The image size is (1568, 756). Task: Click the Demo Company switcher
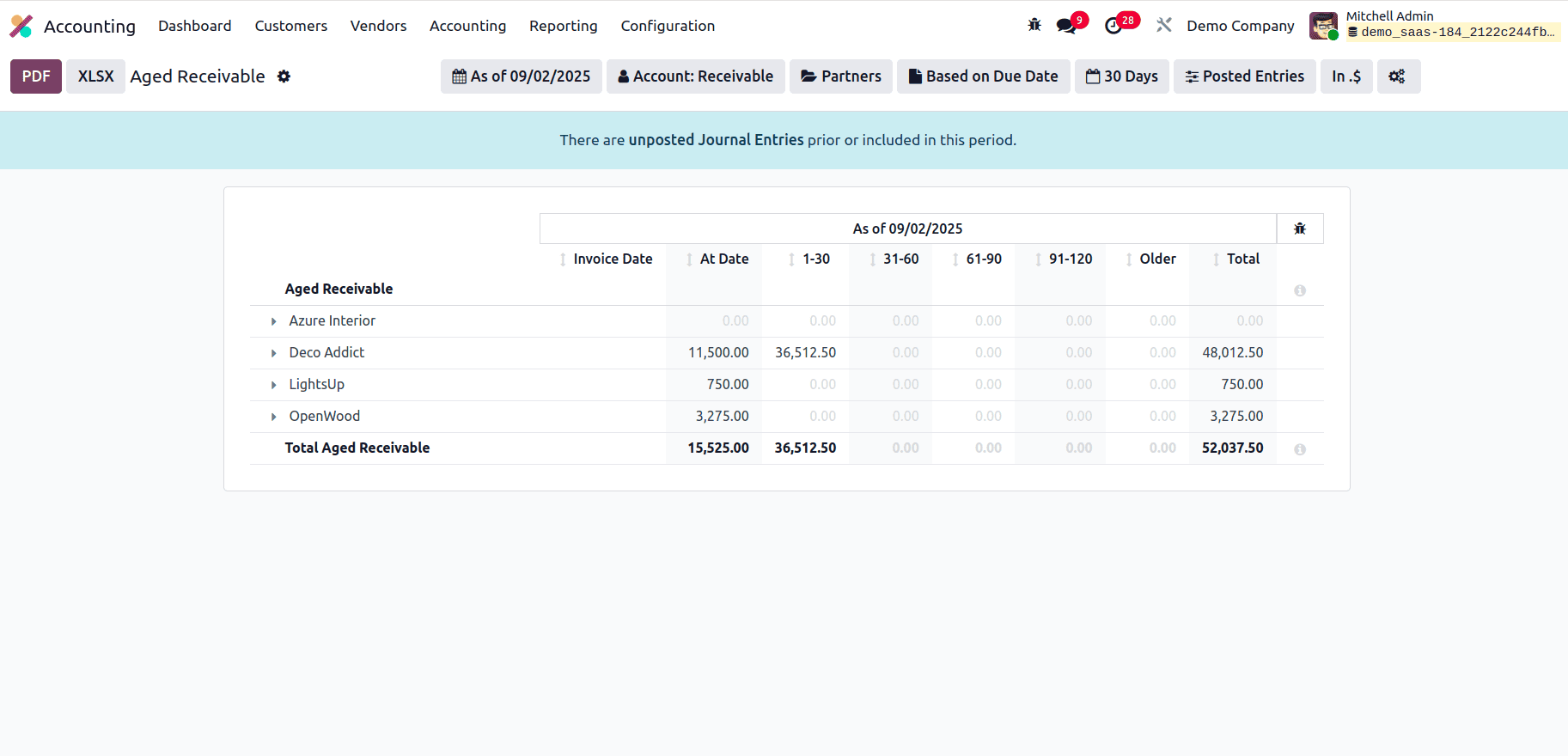[1241, 26]
